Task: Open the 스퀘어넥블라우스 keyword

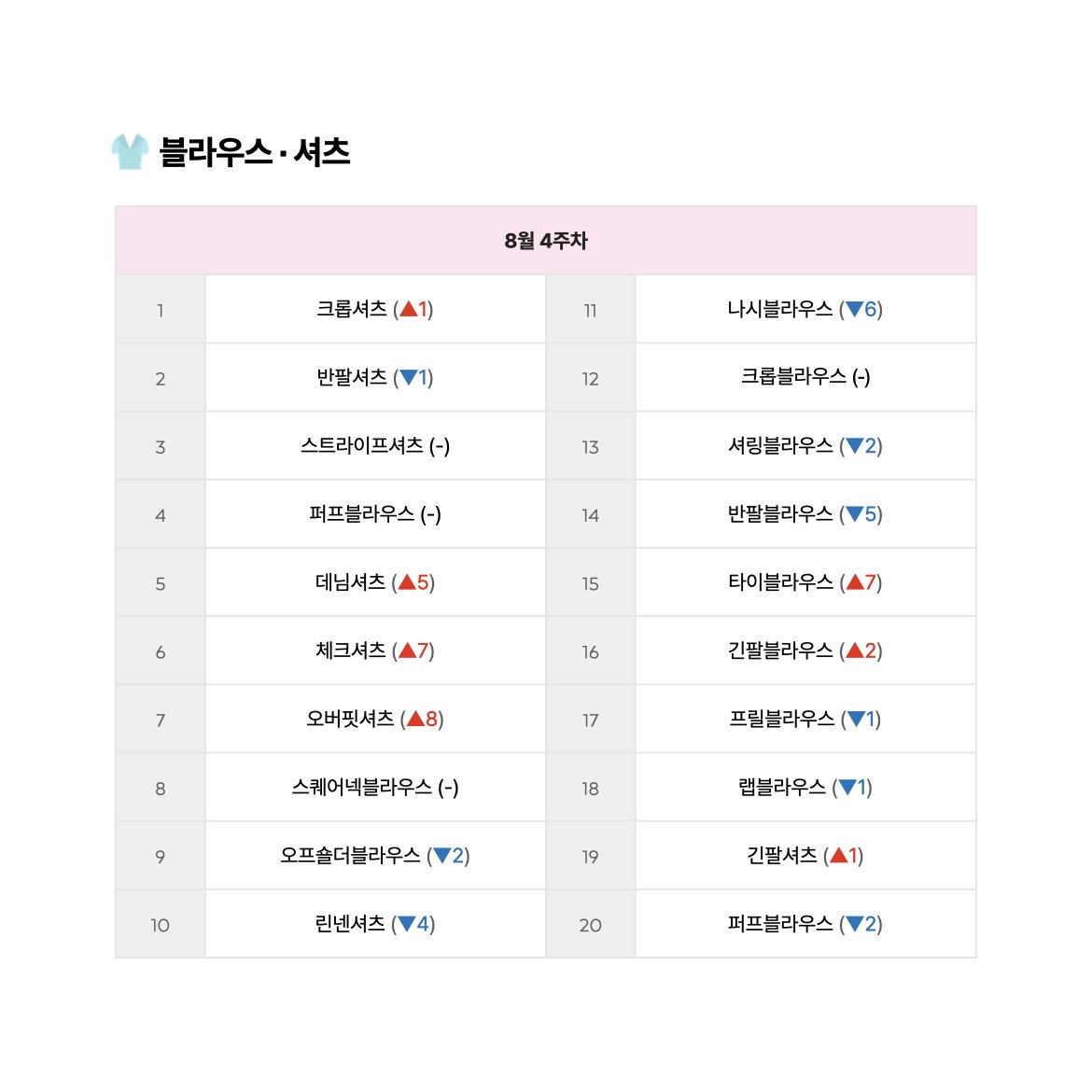Action: coord(361,787)
